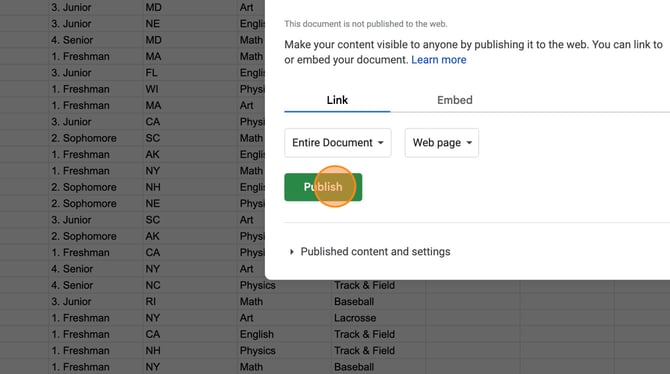Follow the Learn more link
This screenshot has height=374, width=670.
438,60
